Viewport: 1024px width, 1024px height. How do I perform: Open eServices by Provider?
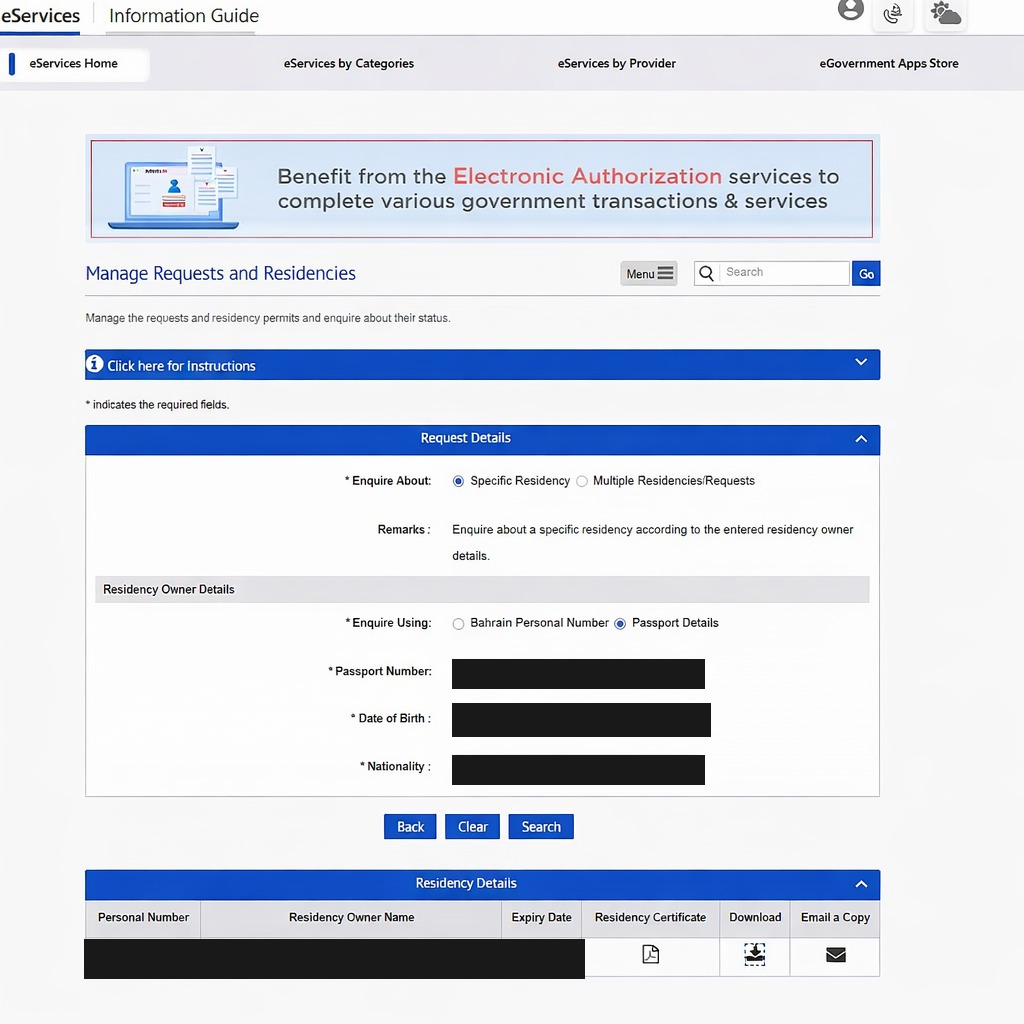616,63
